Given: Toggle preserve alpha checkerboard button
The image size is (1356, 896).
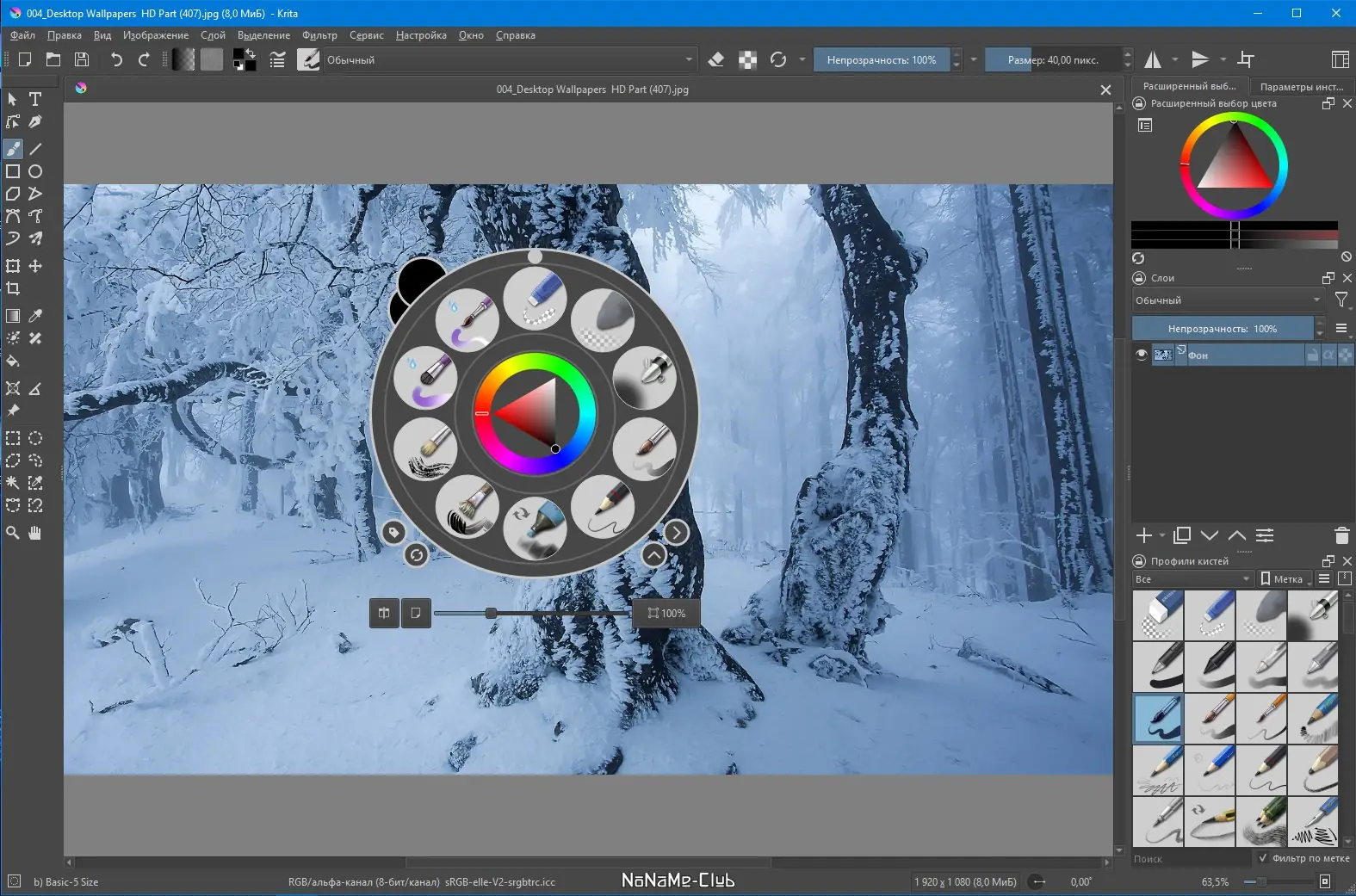Looking at the screenshot, I should [748, 59].
